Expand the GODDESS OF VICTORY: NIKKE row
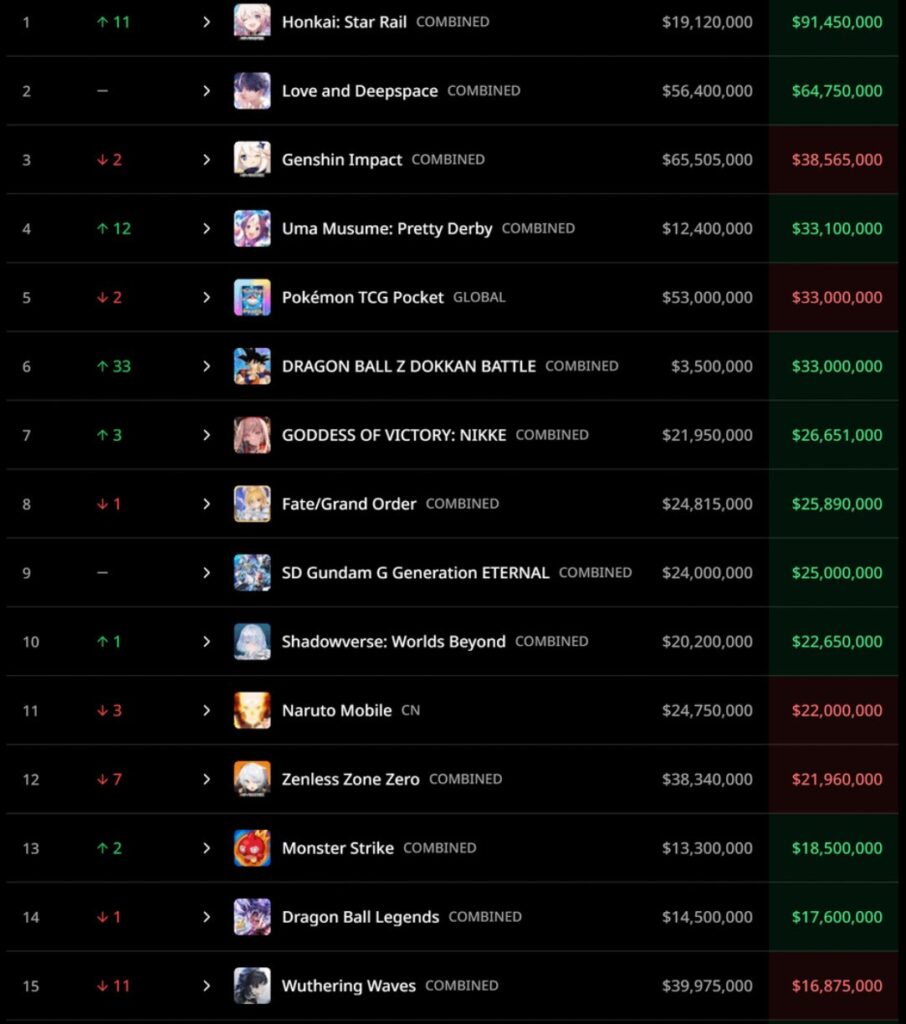 coord(207,435)
